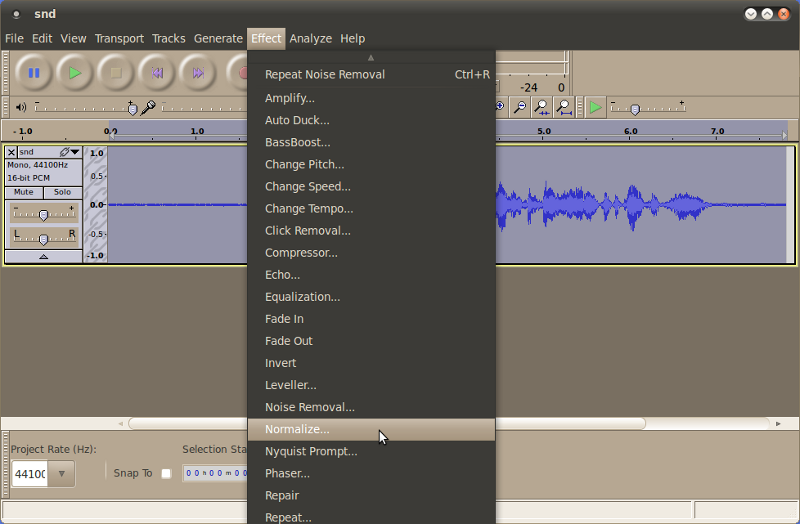800x524 pixels.
Task: Choose BassBoost... effect
Action: [x=371, y=142]
